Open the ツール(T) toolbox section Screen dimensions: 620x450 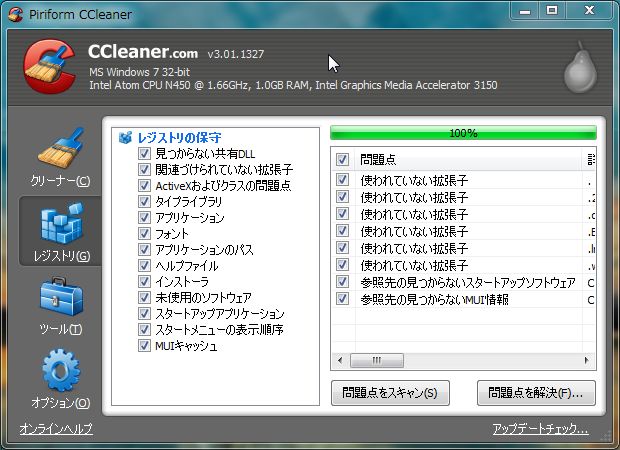click(60, 306)
